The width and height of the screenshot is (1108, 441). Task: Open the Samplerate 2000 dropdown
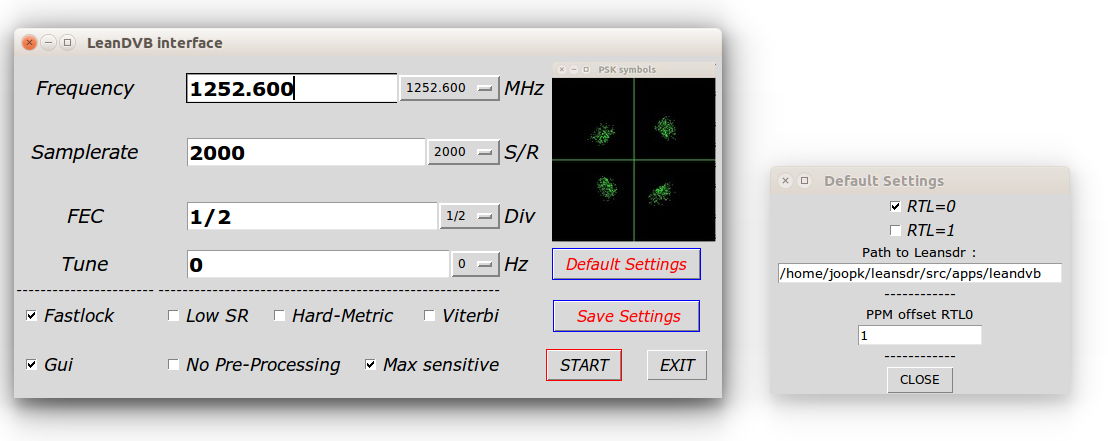click(x=464, y=152)
